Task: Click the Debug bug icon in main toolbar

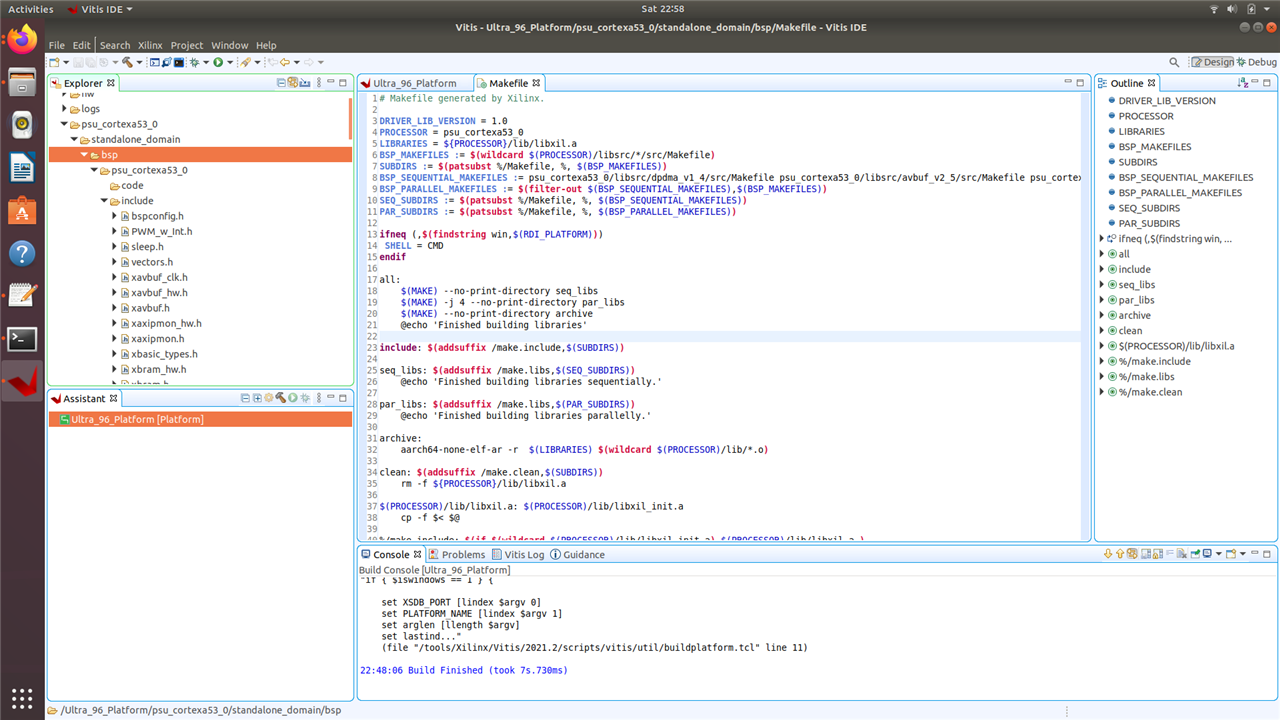Action: pyautogui.click(x=194, y=62)
